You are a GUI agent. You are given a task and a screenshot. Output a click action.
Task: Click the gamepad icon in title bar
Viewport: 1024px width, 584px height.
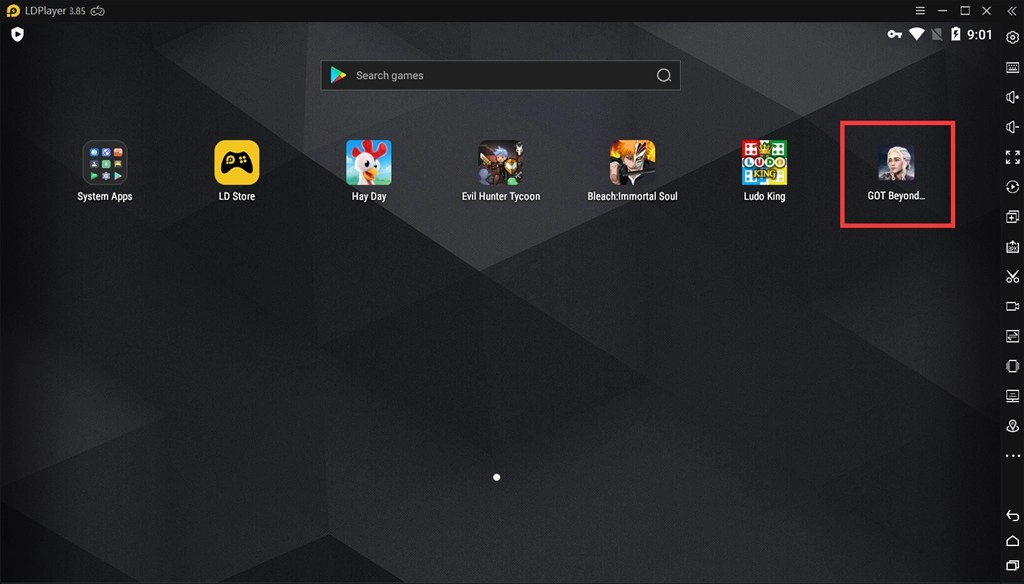pyautogui.click(x=97, y=11)
